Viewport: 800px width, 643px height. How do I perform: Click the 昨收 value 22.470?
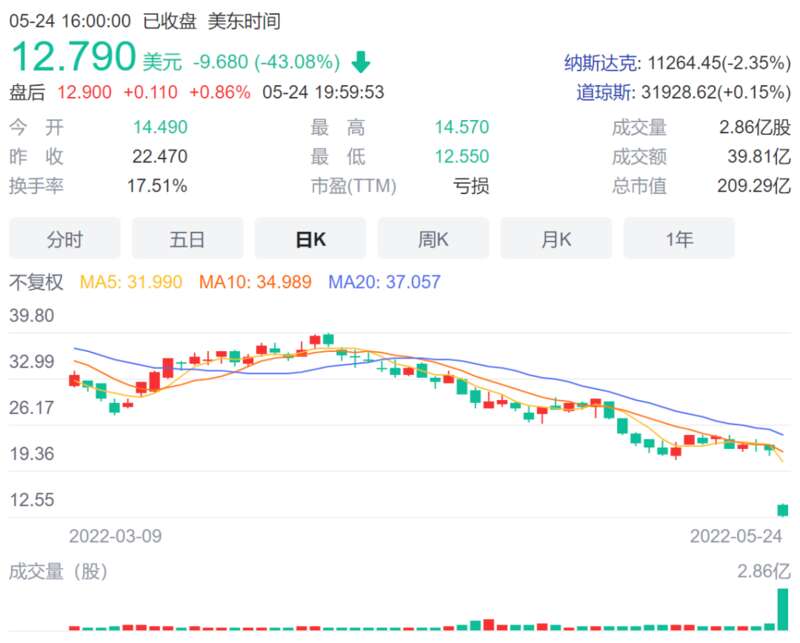point(160,156)
